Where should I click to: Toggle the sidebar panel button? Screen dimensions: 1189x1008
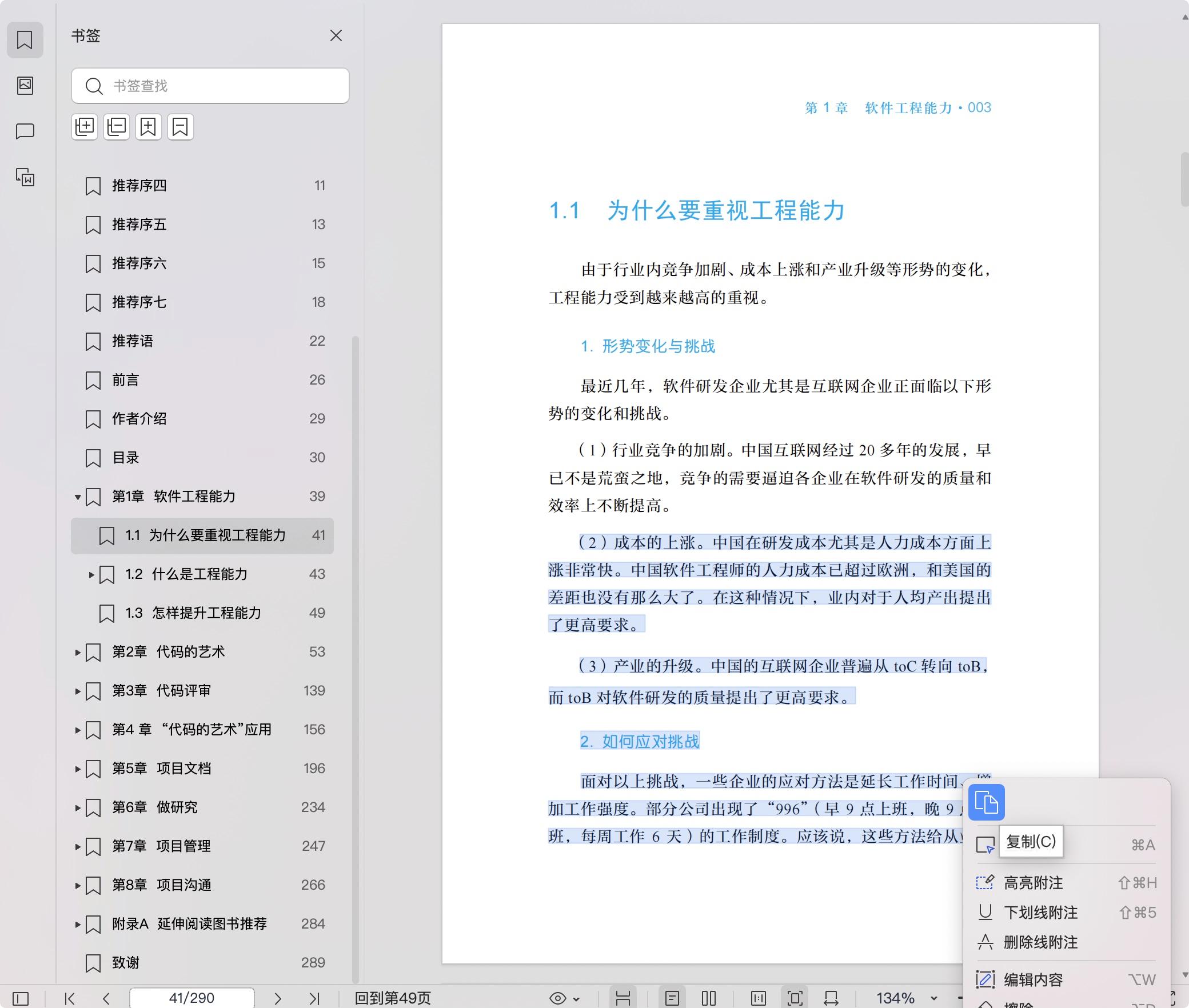point(21,998)
